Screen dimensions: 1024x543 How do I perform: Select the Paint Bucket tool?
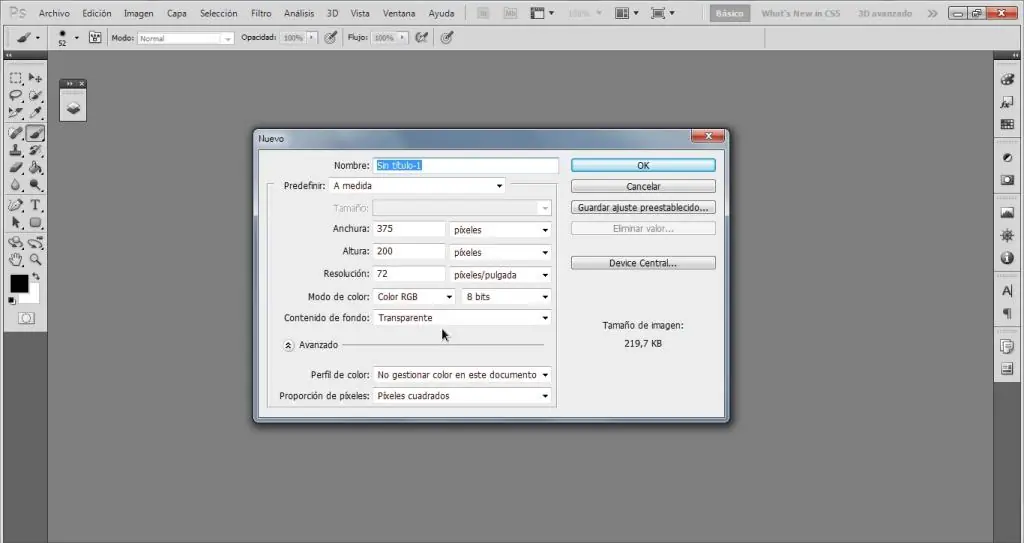(35, 168)
